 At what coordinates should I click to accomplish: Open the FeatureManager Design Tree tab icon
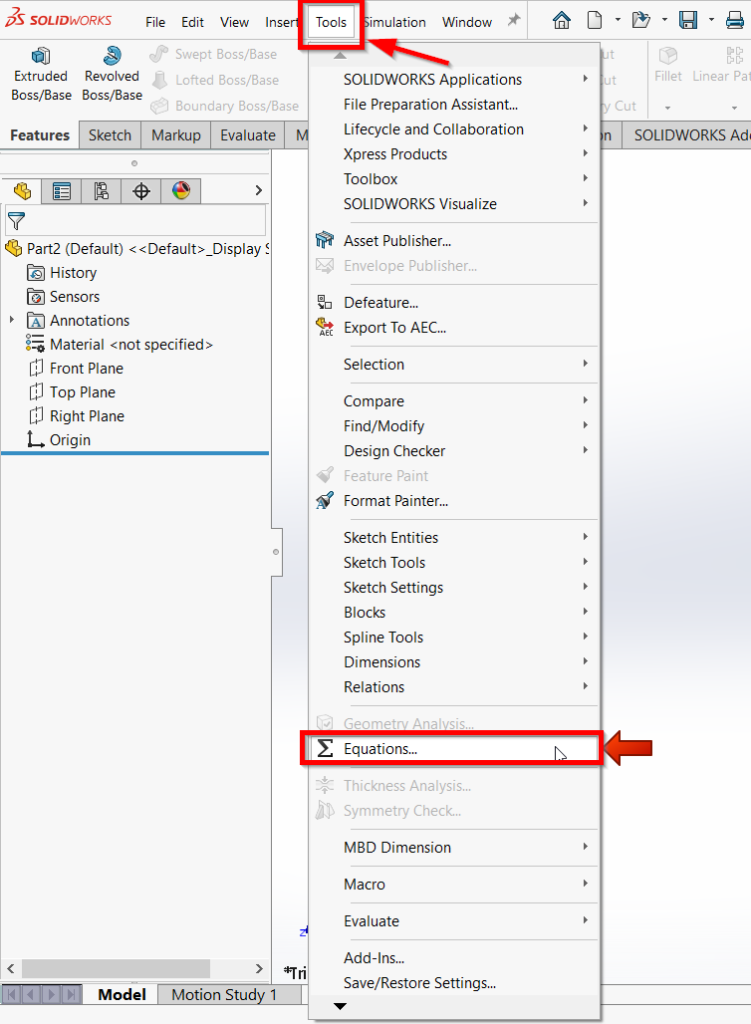pos(22,191)
